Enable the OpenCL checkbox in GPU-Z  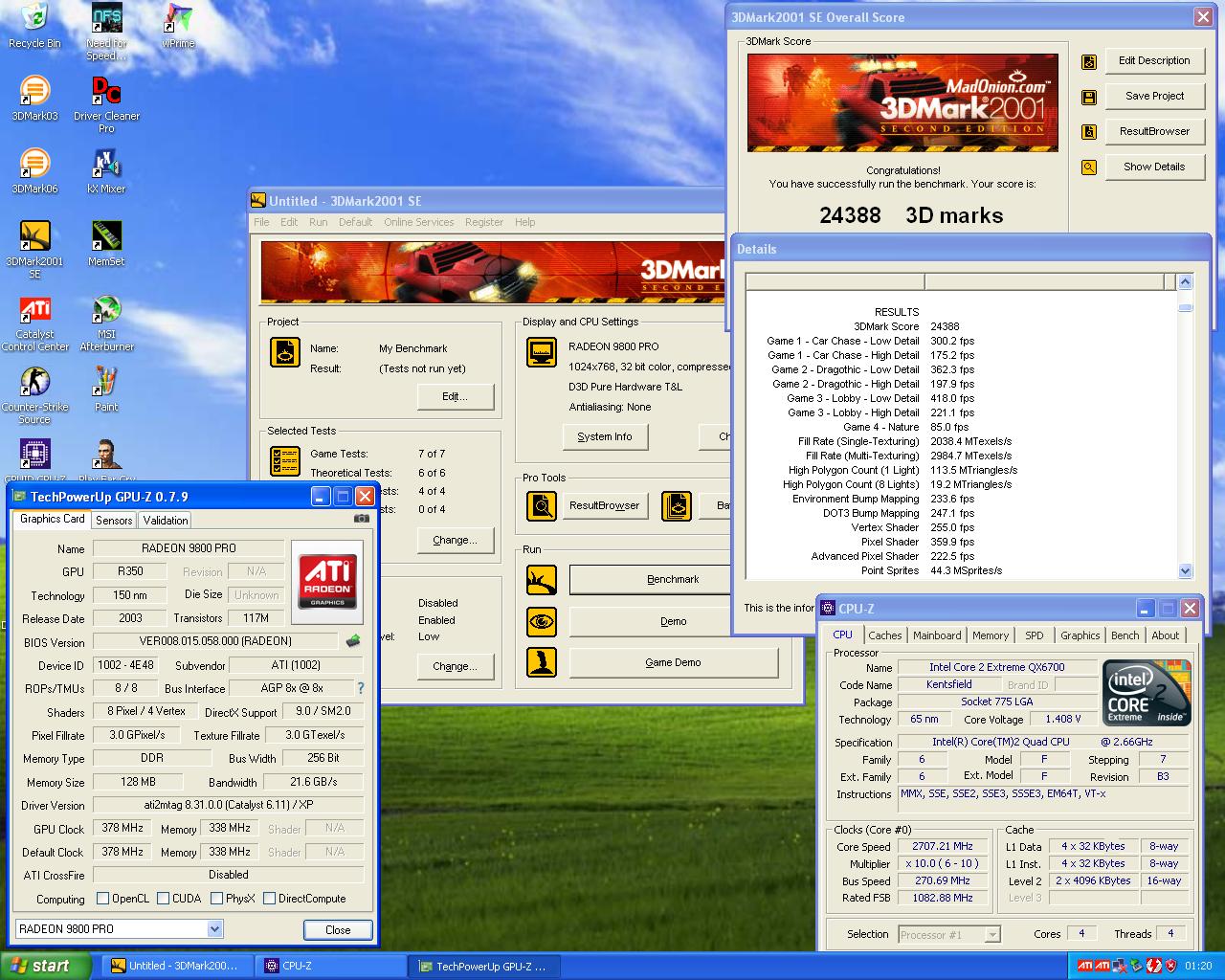click(102, 899)
